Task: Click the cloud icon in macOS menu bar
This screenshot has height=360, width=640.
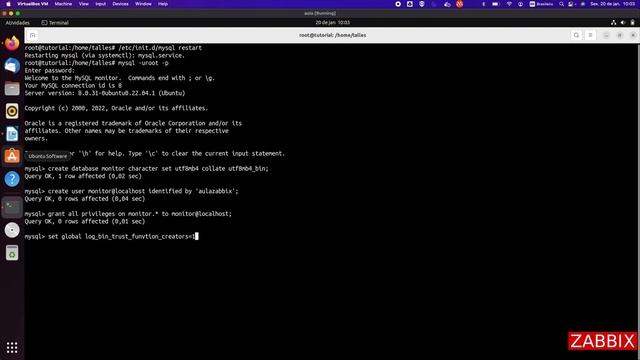Action: [447, 4]
